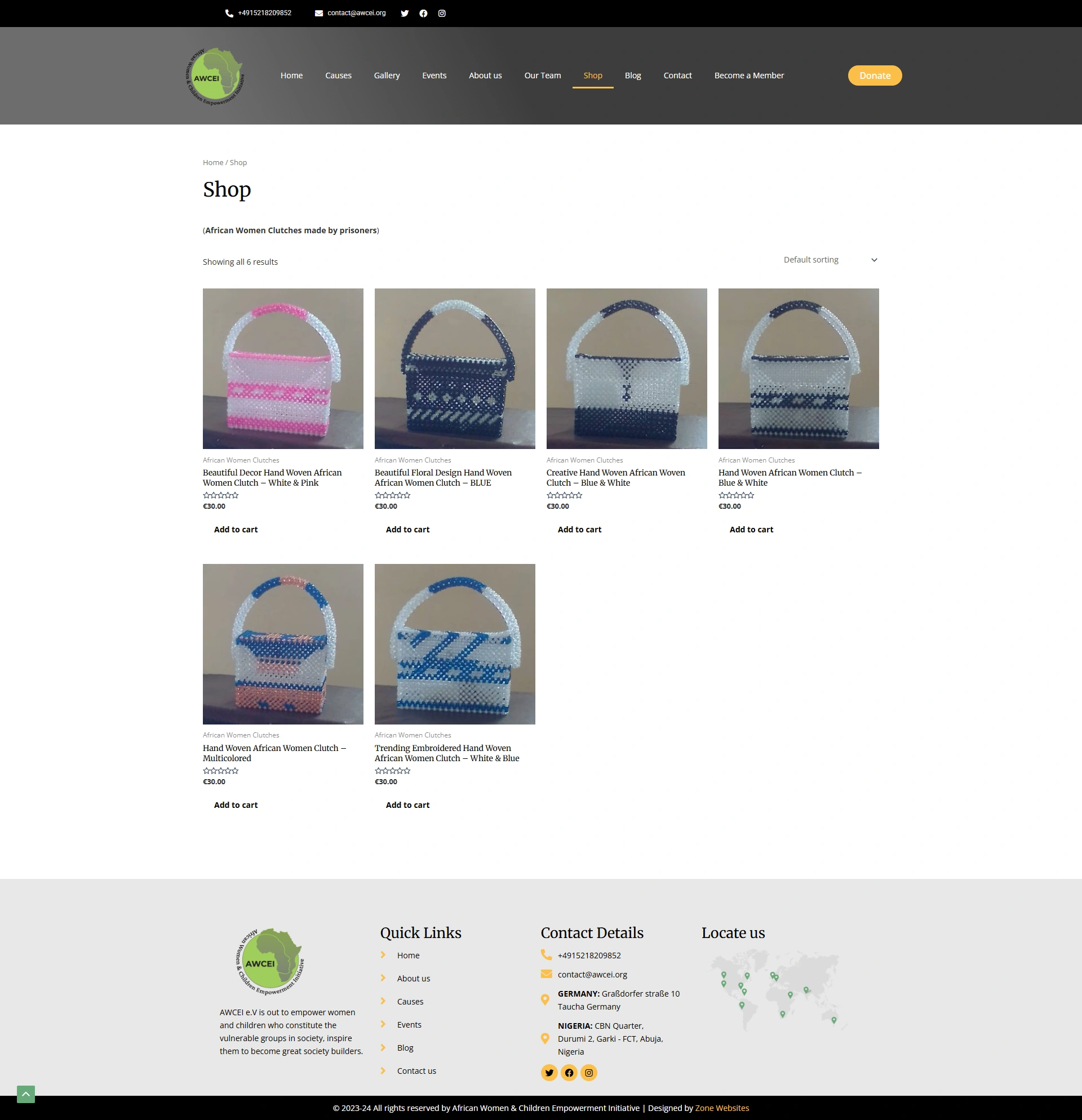
Task: Click the Donate button
Action: (x=875, y=75)
